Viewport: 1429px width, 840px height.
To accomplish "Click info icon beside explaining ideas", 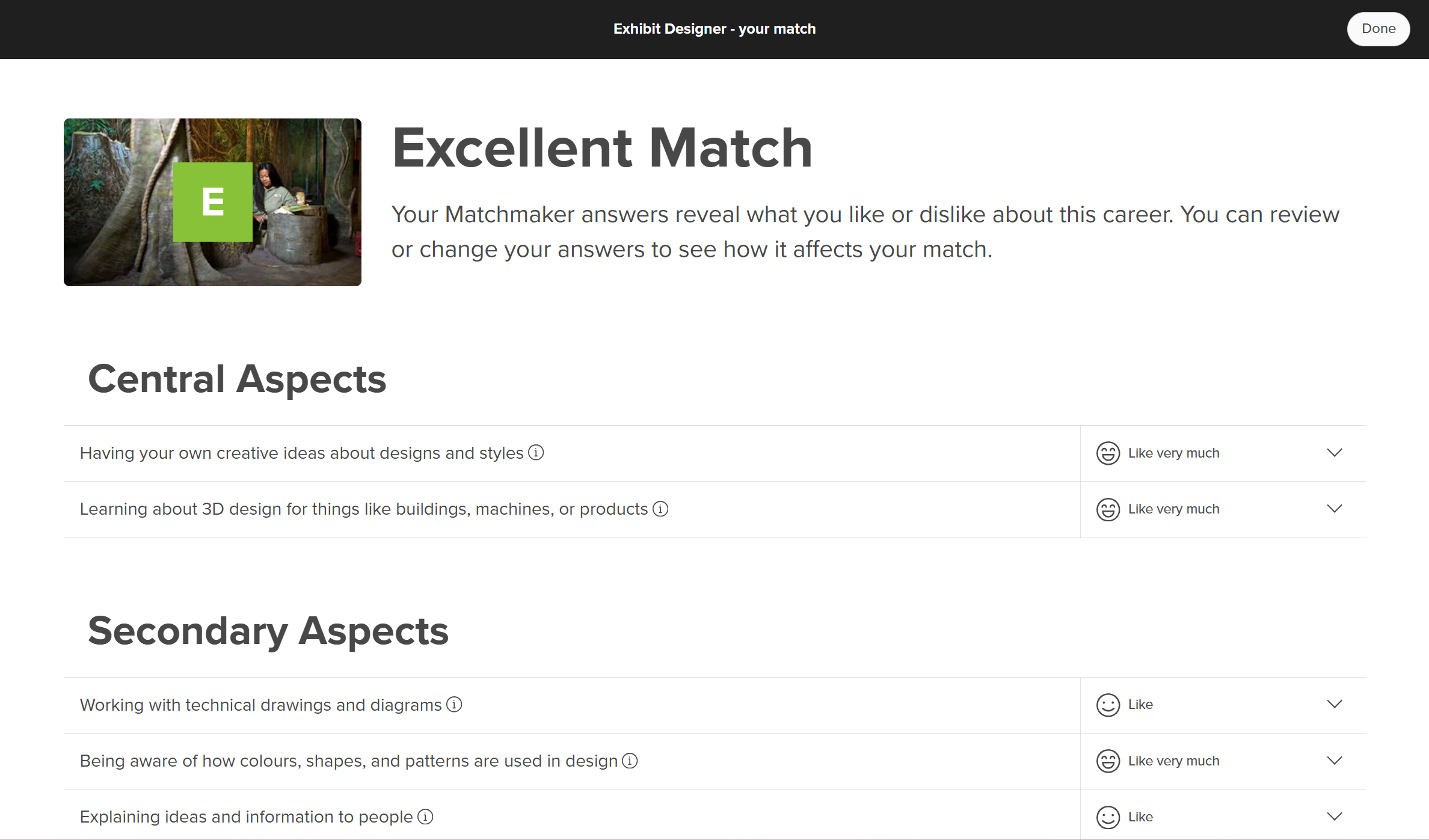I will click(425, 817).
